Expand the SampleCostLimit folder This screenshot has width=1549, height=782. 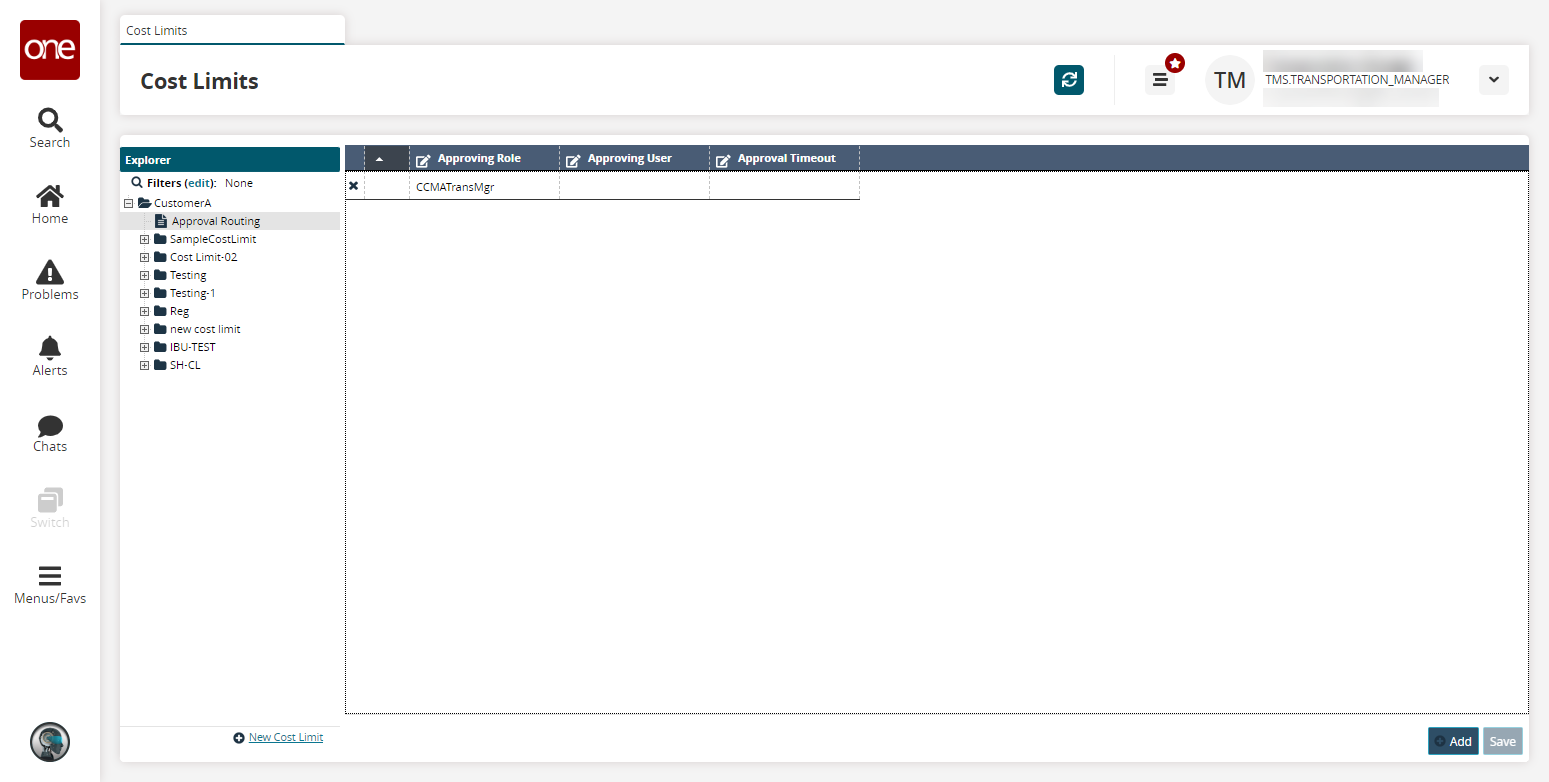tap(145, 239)
